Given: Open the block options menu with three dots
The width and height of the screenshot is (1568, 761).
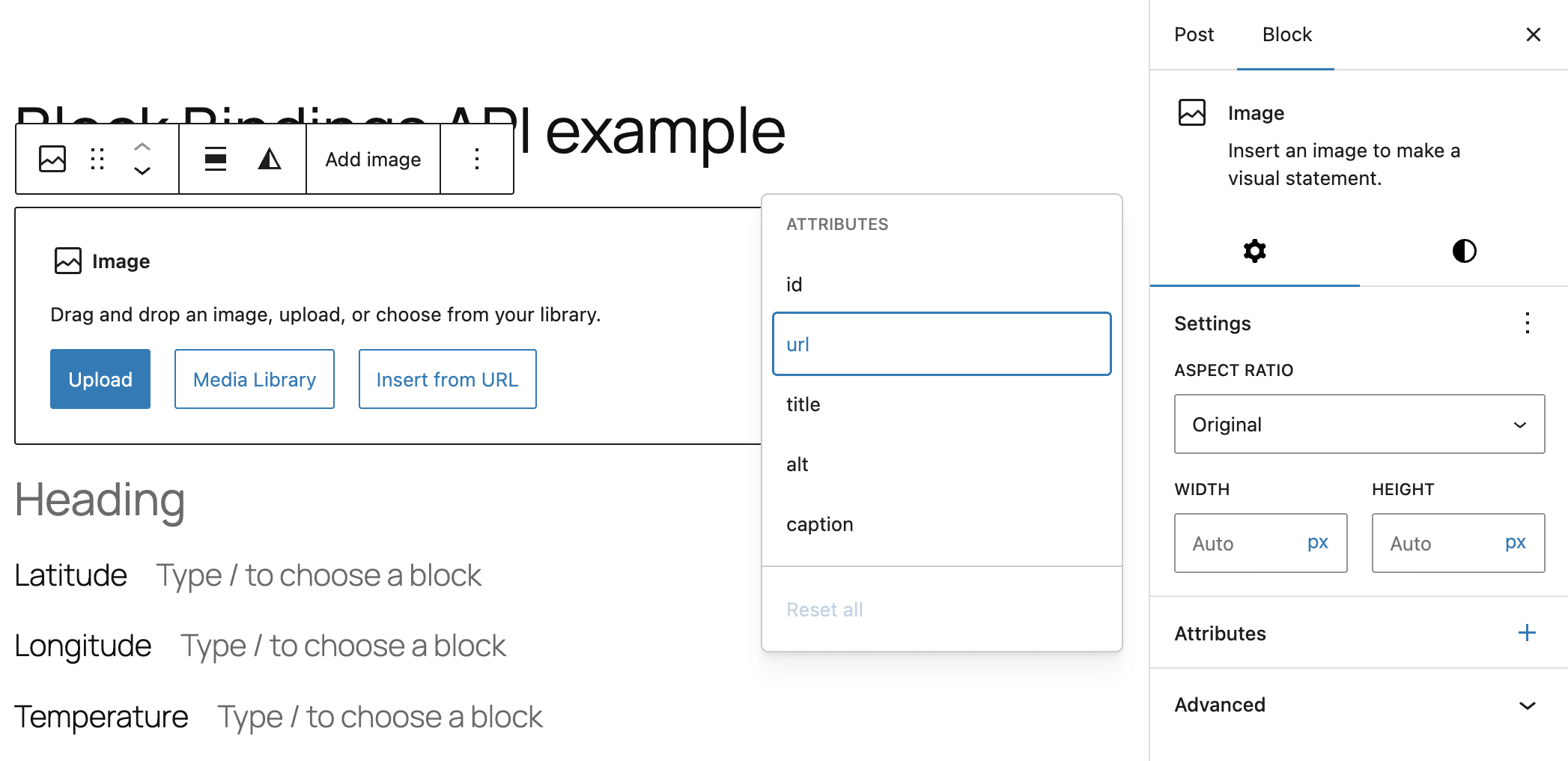Looking at the screenshot, I should pyautogui.click(x=476, y=159).
